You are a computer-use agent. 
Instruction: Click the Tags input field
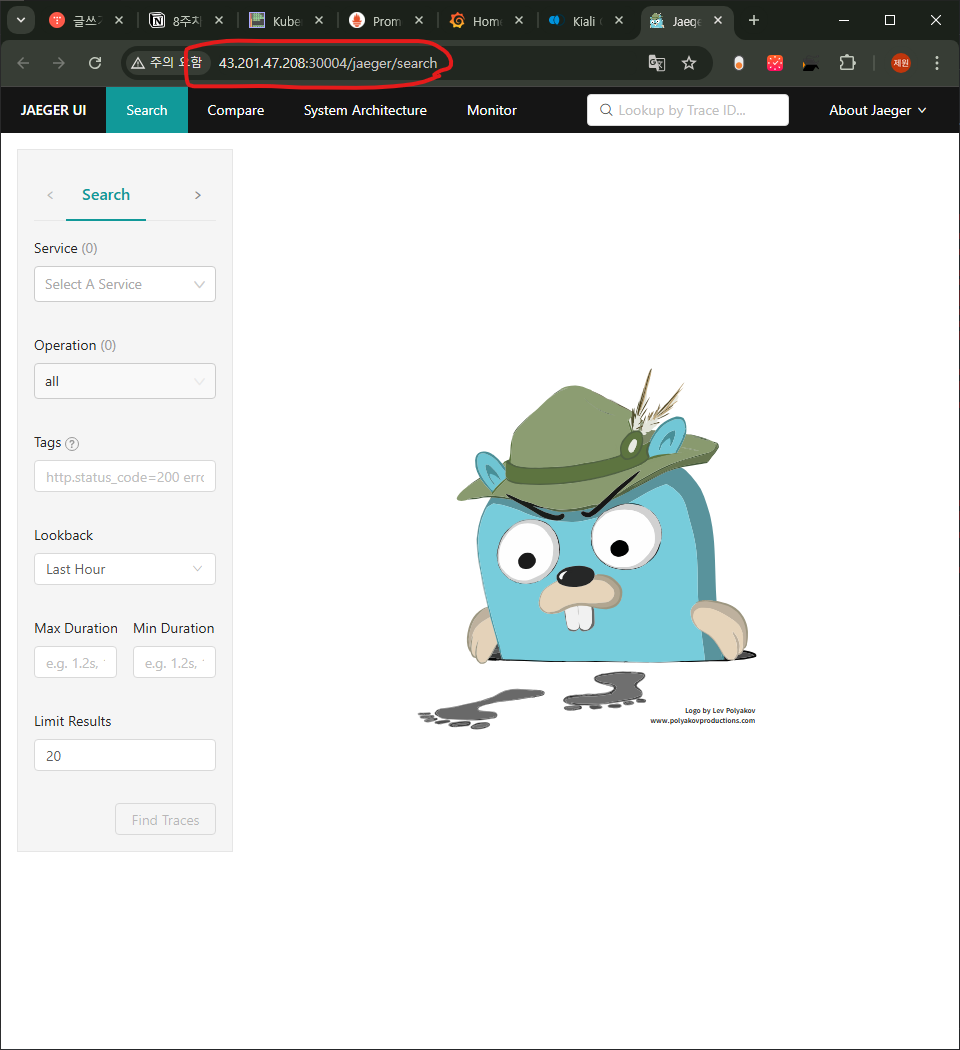(125, 477)
